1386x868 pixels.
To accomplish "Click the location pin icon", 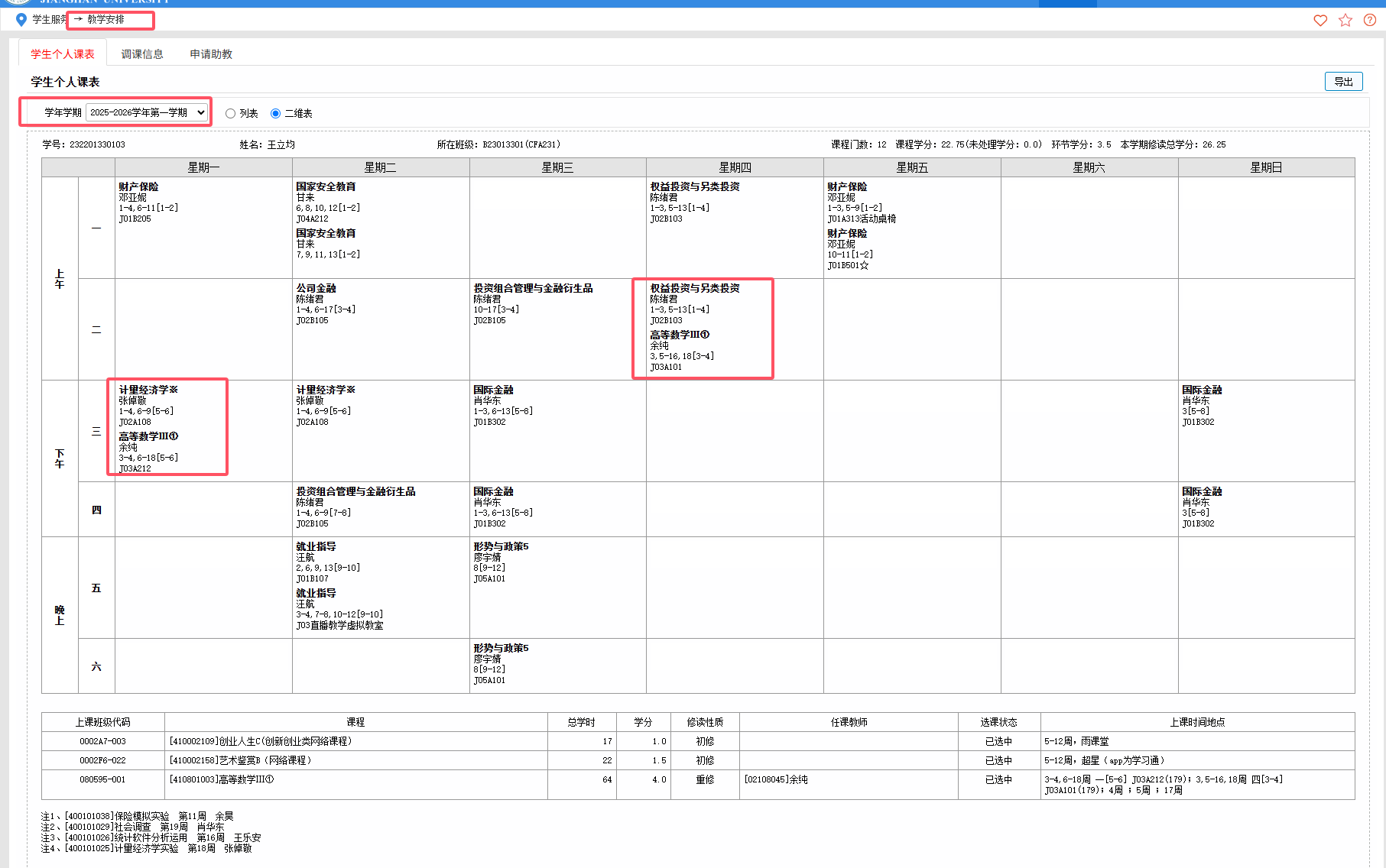I will coord(21,20).
